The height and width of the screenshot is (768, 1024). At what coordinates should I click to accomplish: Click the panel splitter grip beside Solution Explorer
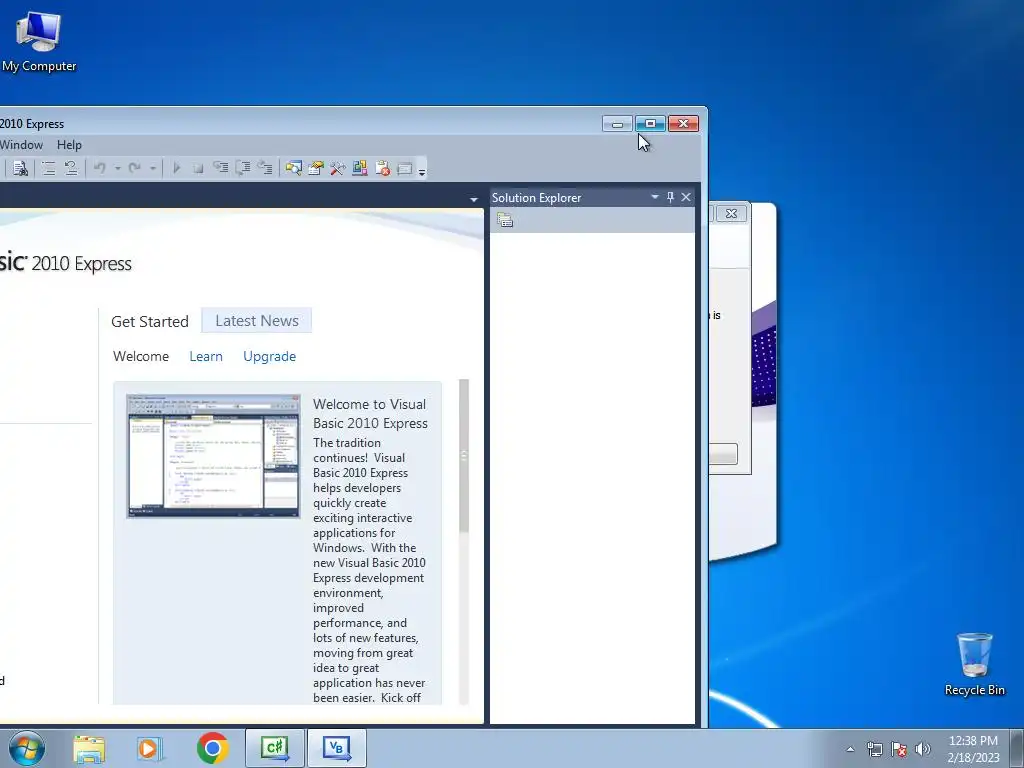click(x=487, y=457)
